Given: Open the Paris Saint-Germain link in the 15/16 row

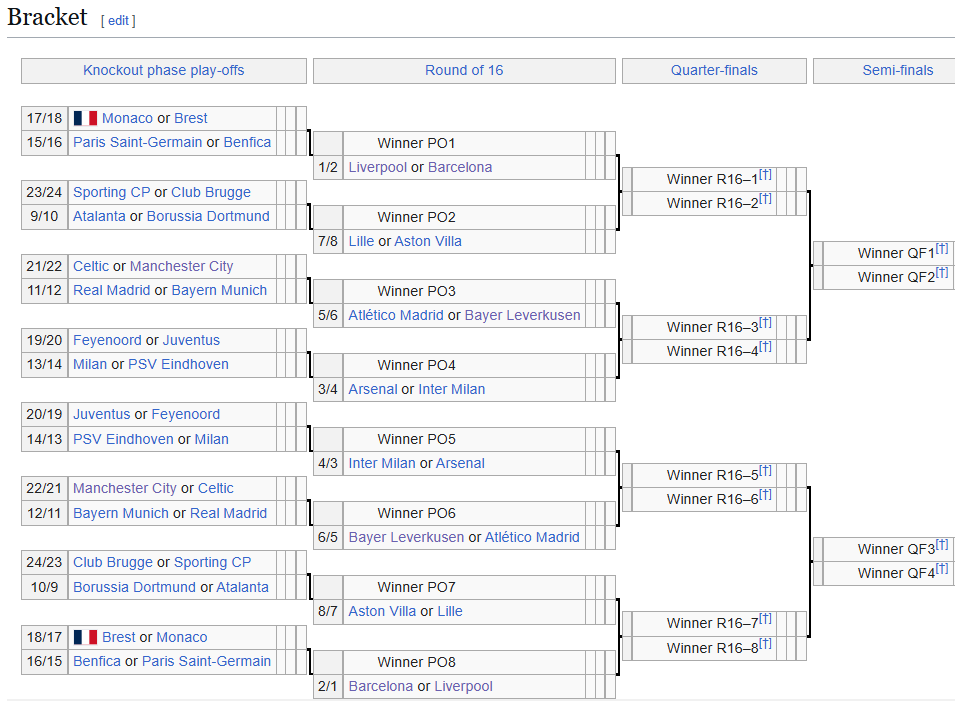Looking at the screenshot, I should coord(137,142).
